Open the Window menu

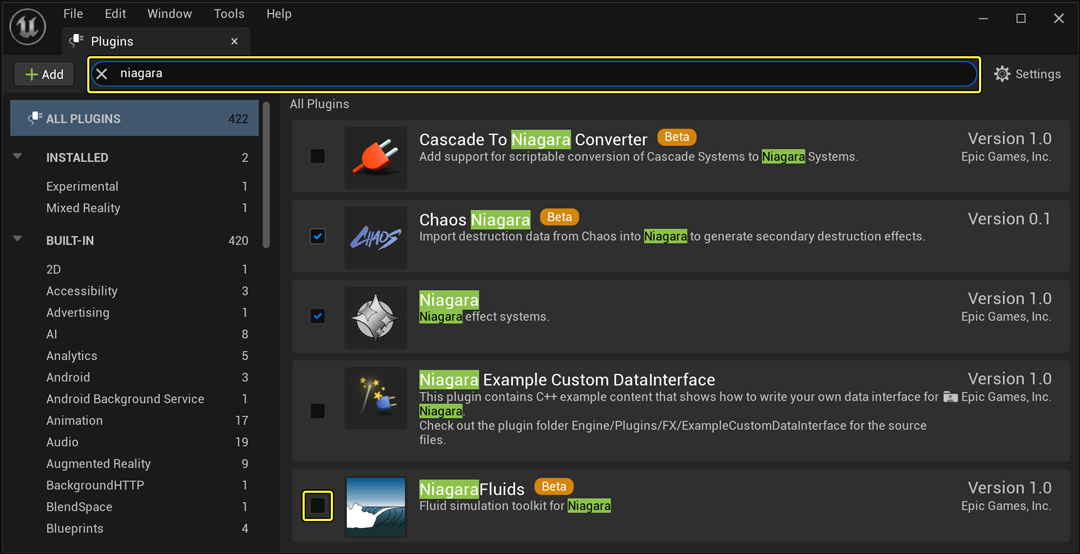(169, 14)
